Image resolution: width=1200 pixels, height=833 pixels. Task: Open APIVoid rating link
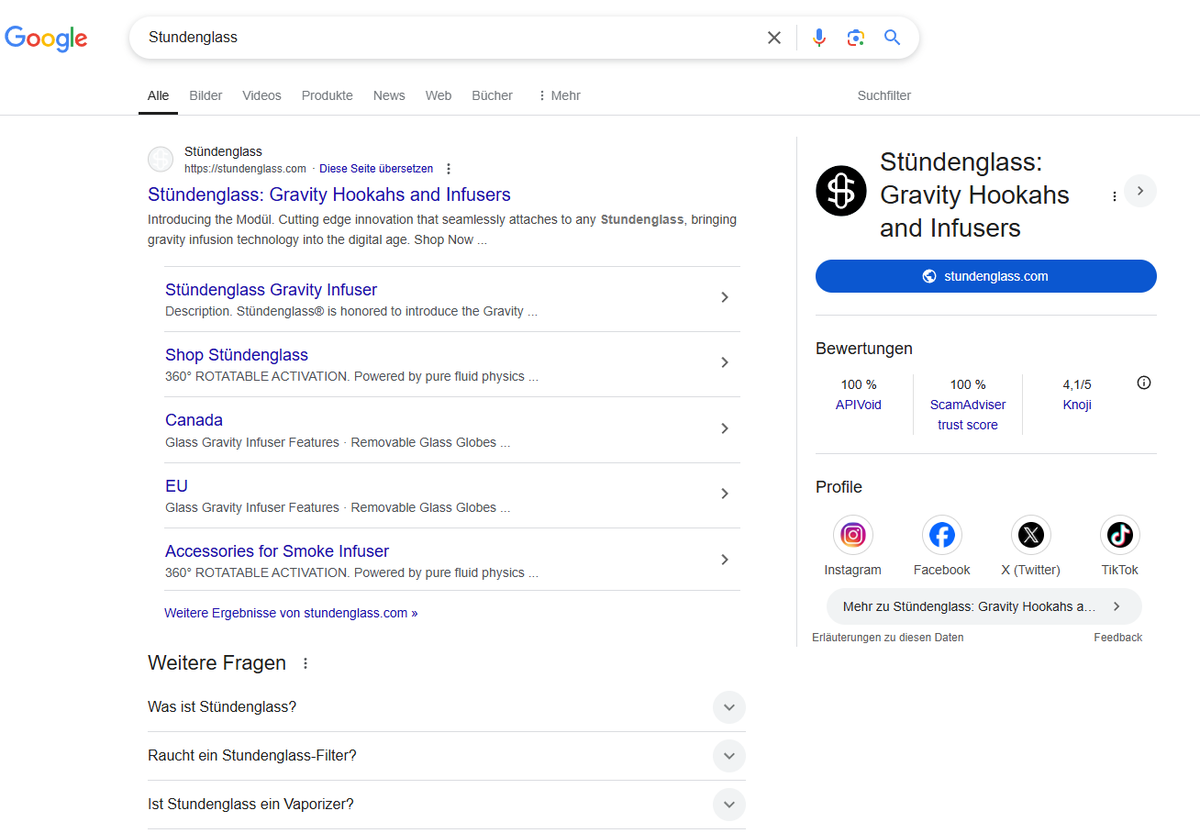[x=858, y=405]
